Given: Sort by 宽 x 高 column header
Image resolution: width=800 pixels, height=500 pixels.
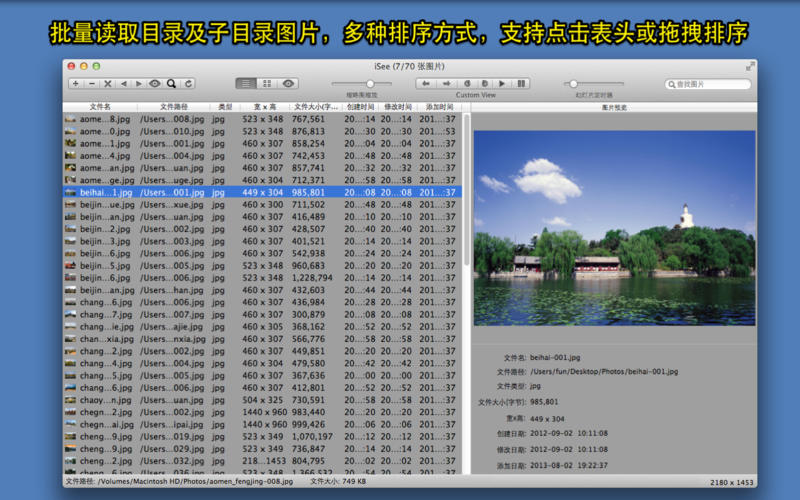Looking at the screenshot, I should point(265,107).
